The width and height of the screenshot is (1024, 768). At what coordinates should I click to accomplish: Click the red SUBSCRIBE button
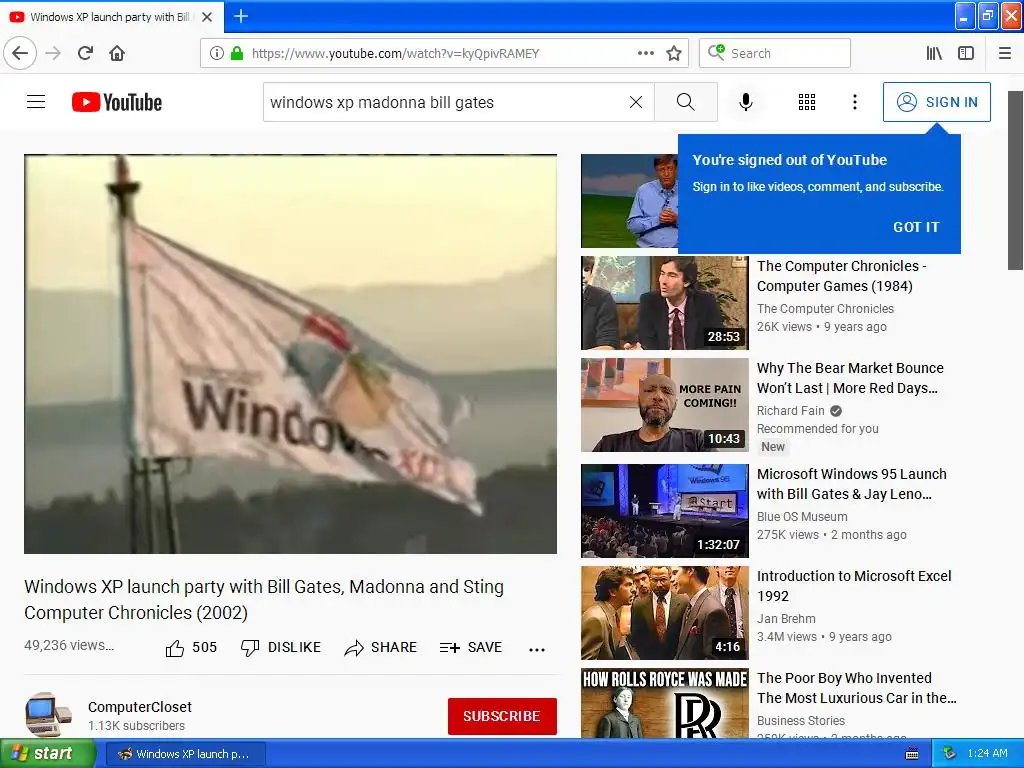click(x=502, y=716)
